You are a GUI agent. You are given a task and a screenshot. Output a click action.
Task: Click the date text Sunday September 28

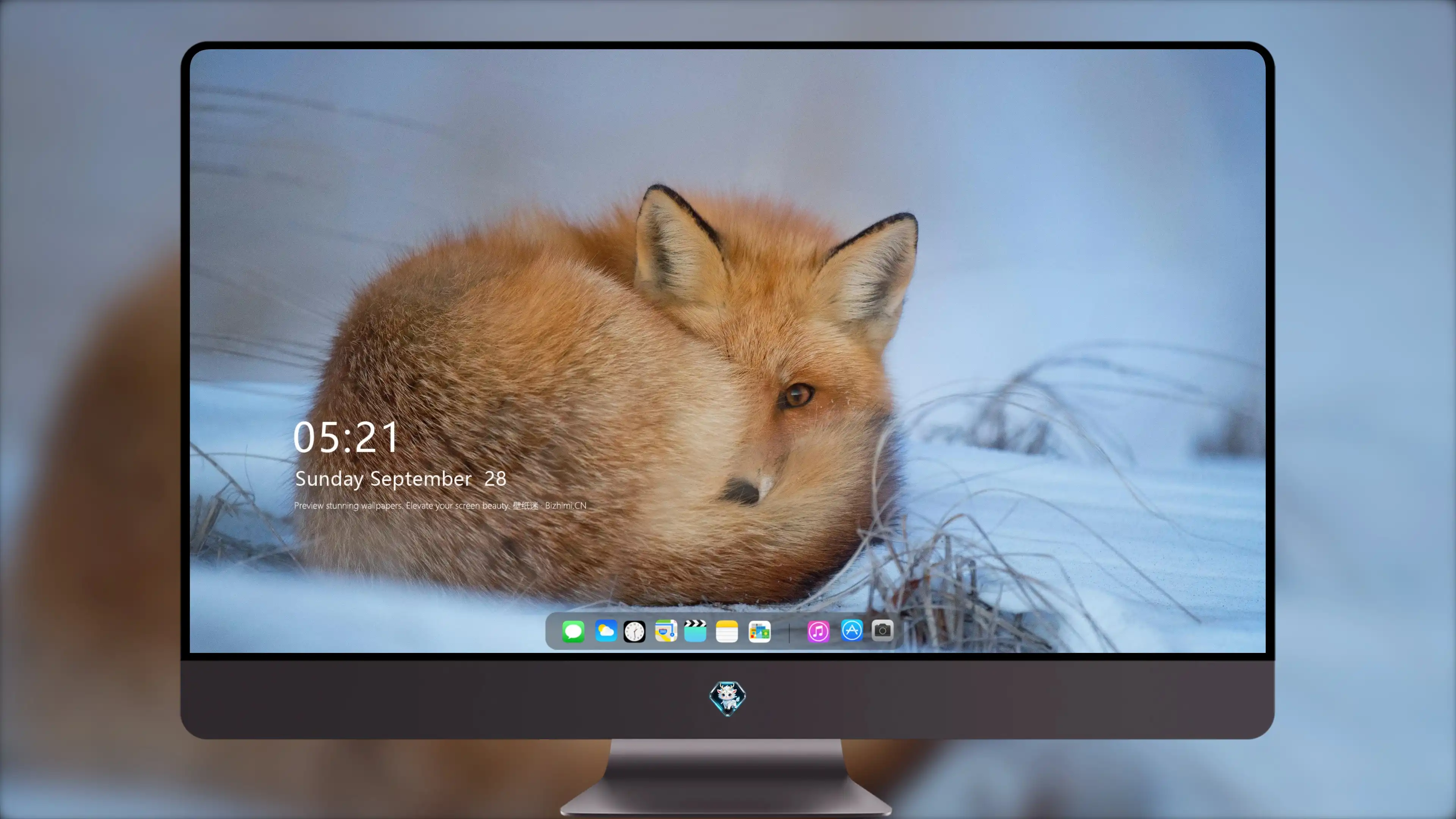tap(400, 479)
